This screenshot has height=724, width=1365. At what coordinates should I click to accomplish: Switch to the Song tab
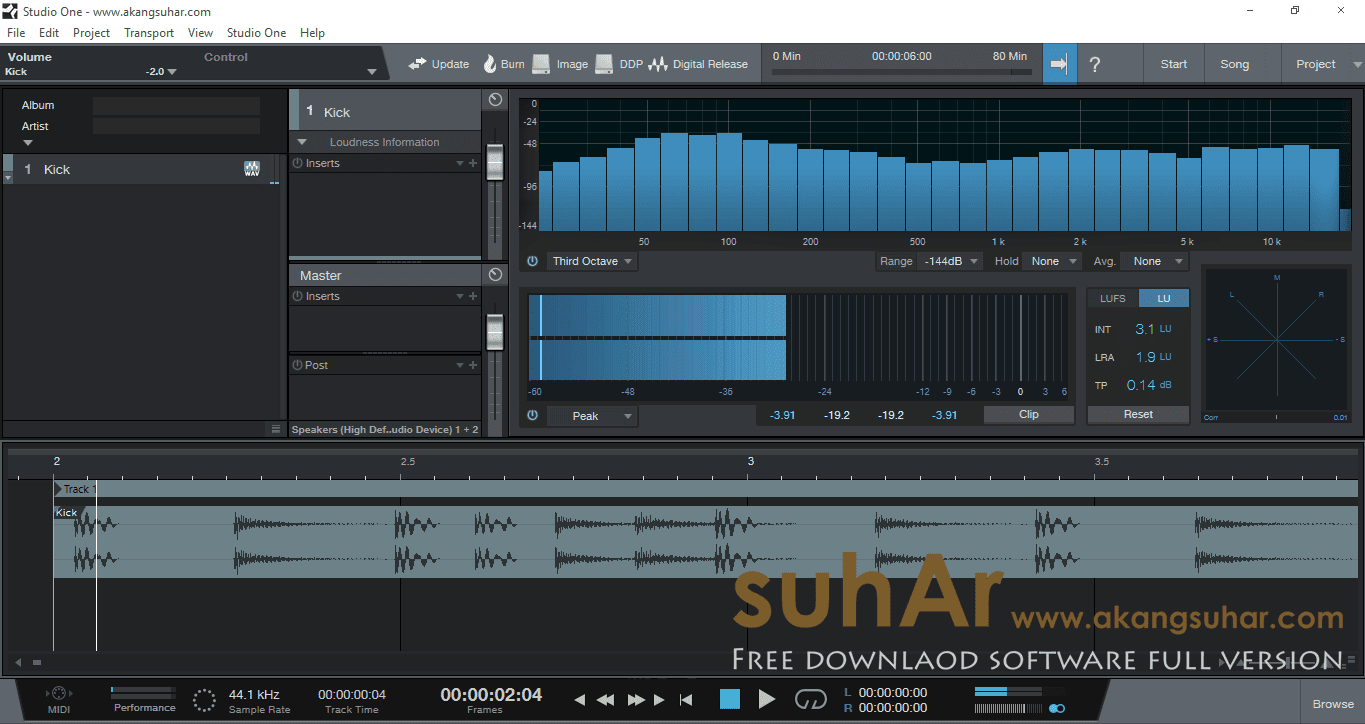click(x=1234, y=63)
